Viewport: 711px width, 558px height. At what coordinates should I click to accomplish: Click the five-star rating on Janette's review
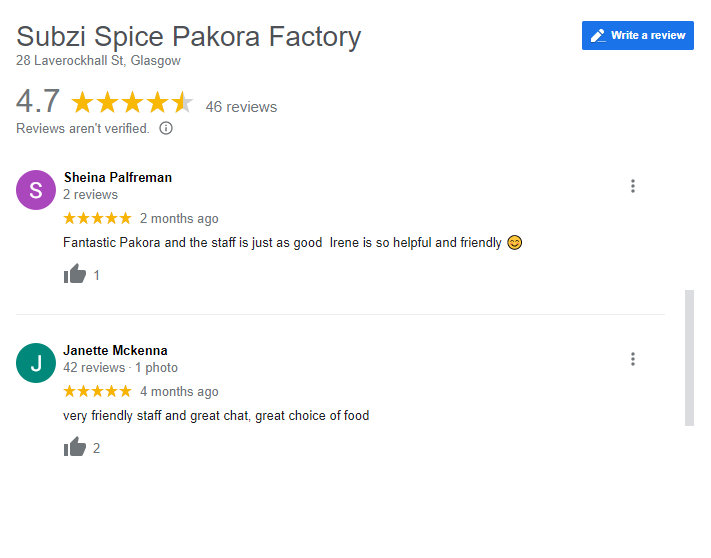coord(97,391)
